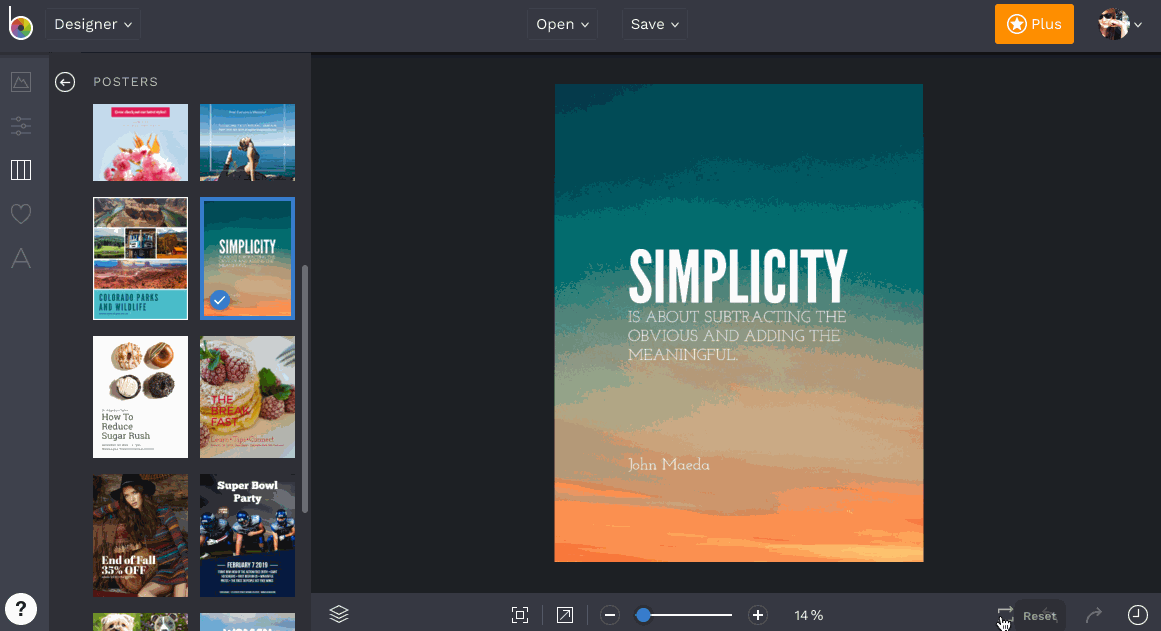Select the Templates columns sidebar icon
1161x631 pixels.
[x=21, y=170]
